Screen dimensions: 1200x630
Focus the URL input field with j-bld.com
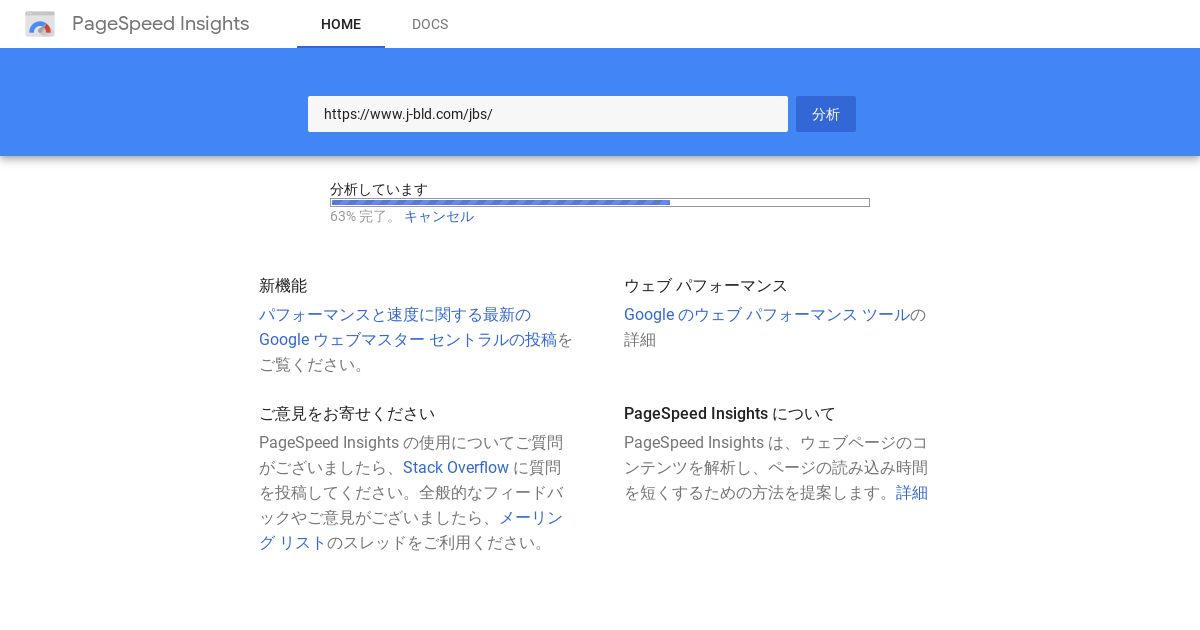tap(548, 114)
